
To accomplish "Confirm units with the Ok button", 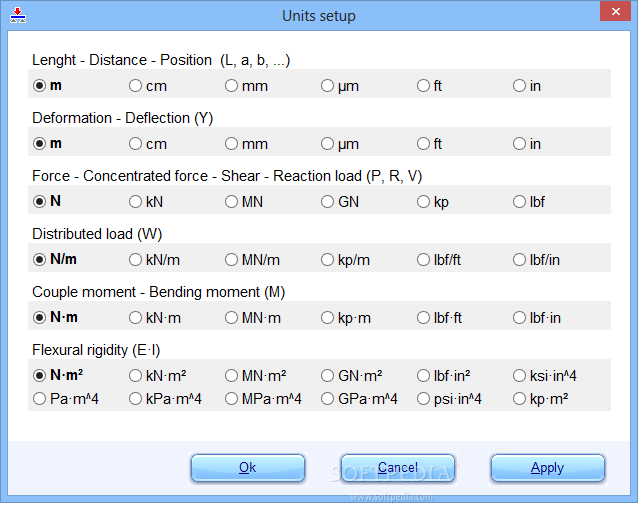I will [248, 468].
